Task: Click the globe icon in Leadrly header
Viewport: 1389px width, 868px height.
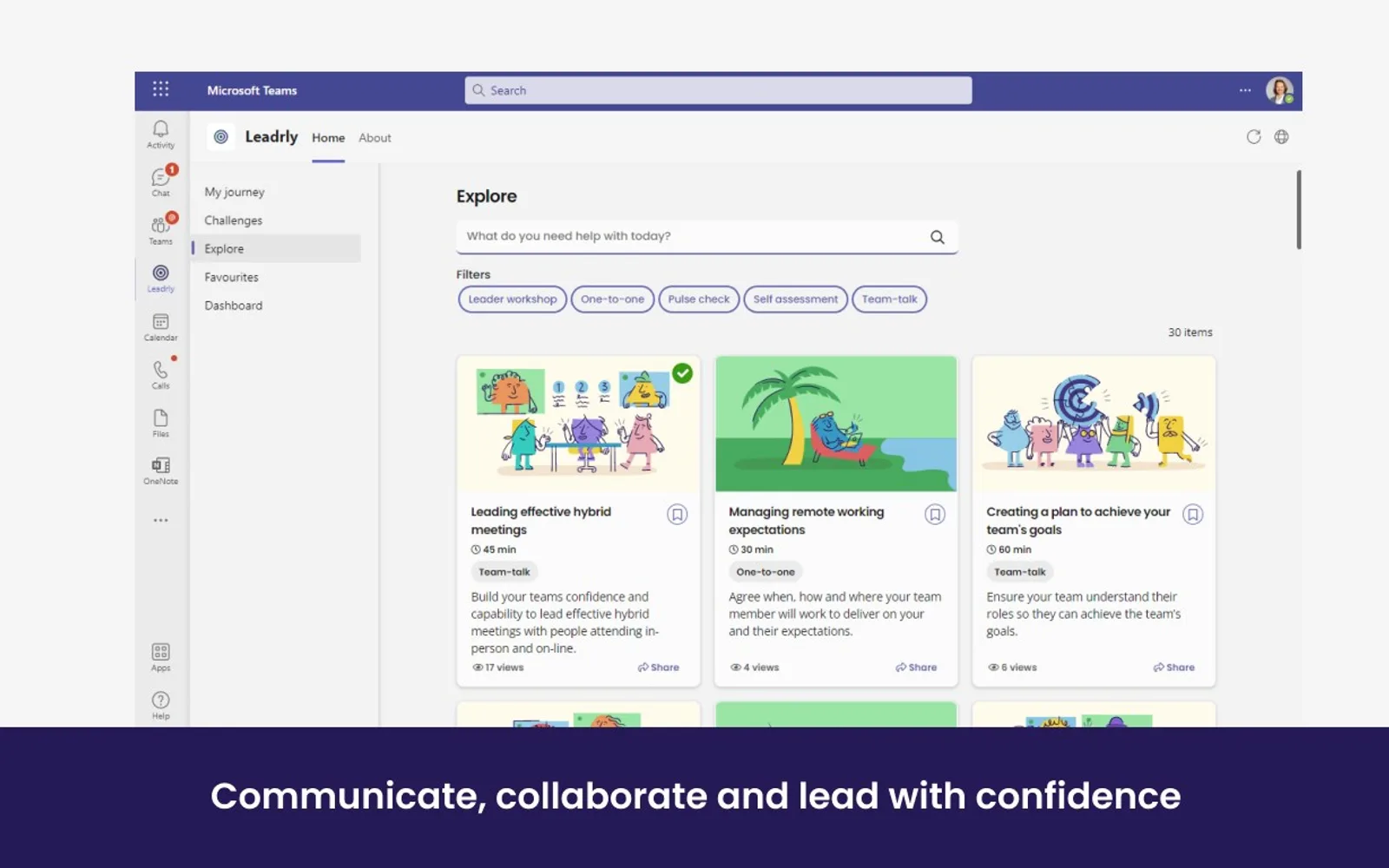Action: click(x=1281, y=137)
